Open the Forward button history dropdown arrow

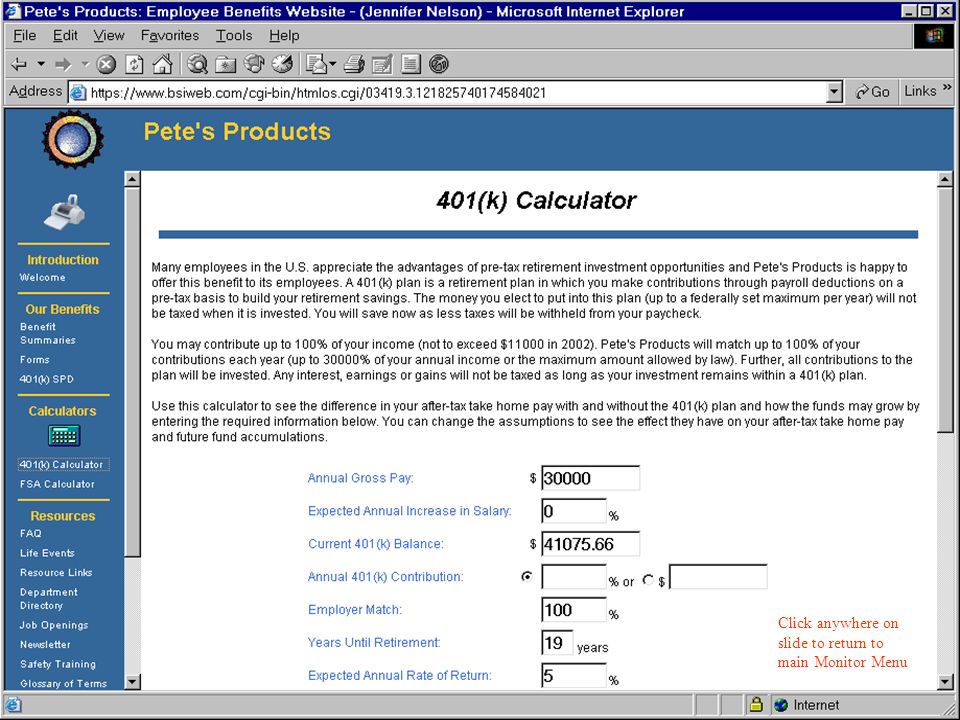coord(84,64)
